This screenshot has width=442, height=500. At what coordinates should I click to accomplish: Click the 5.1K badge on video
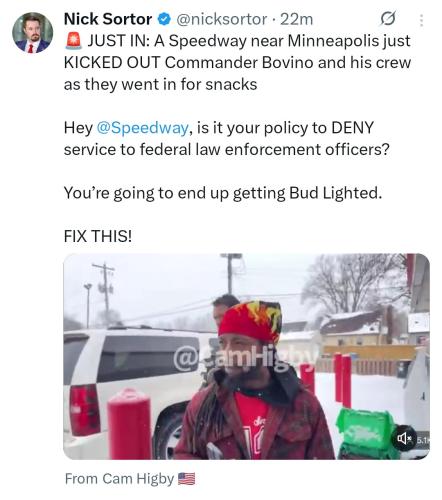(x=422, y=440)
